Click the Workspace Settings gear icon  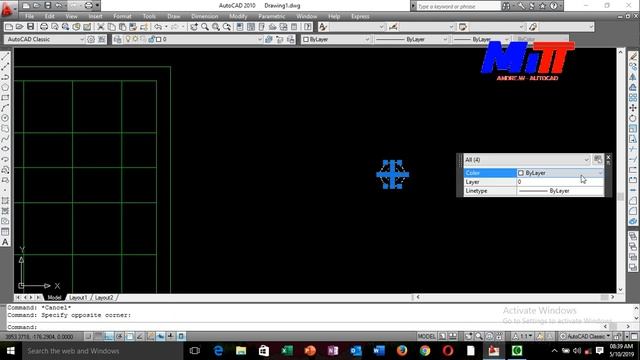(91, 39)
